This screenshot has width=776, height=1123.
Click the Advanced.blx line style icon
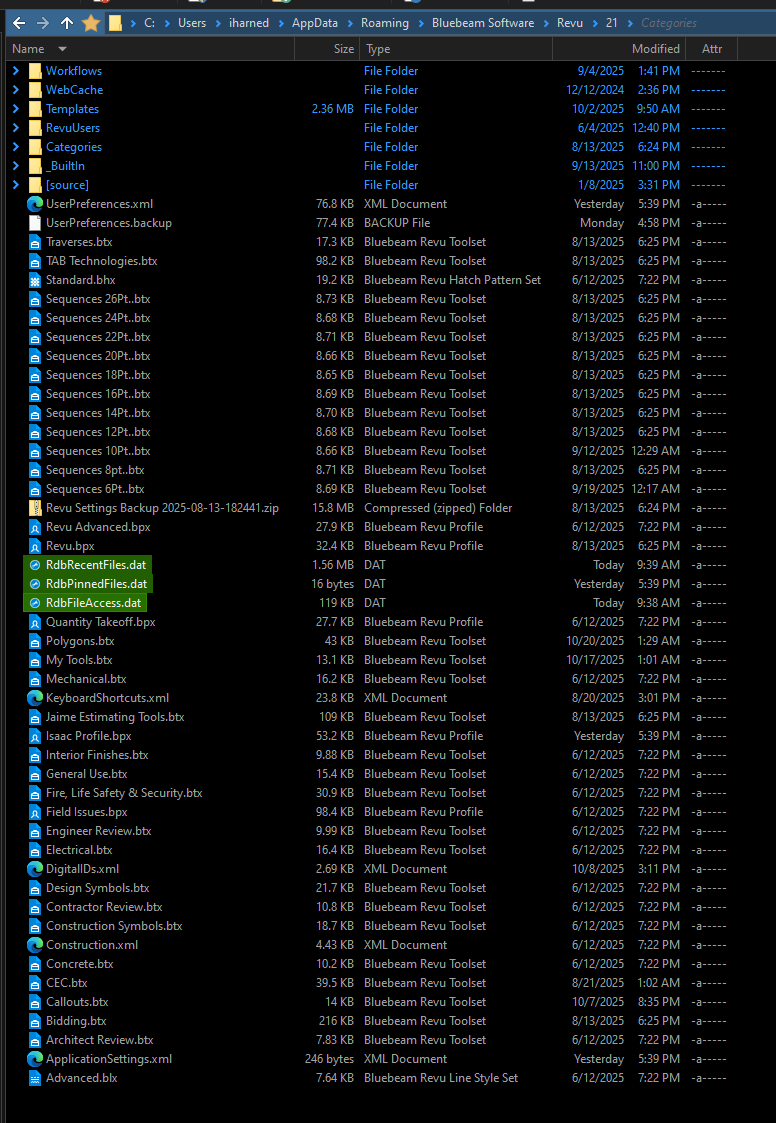tap(34, 1078)
